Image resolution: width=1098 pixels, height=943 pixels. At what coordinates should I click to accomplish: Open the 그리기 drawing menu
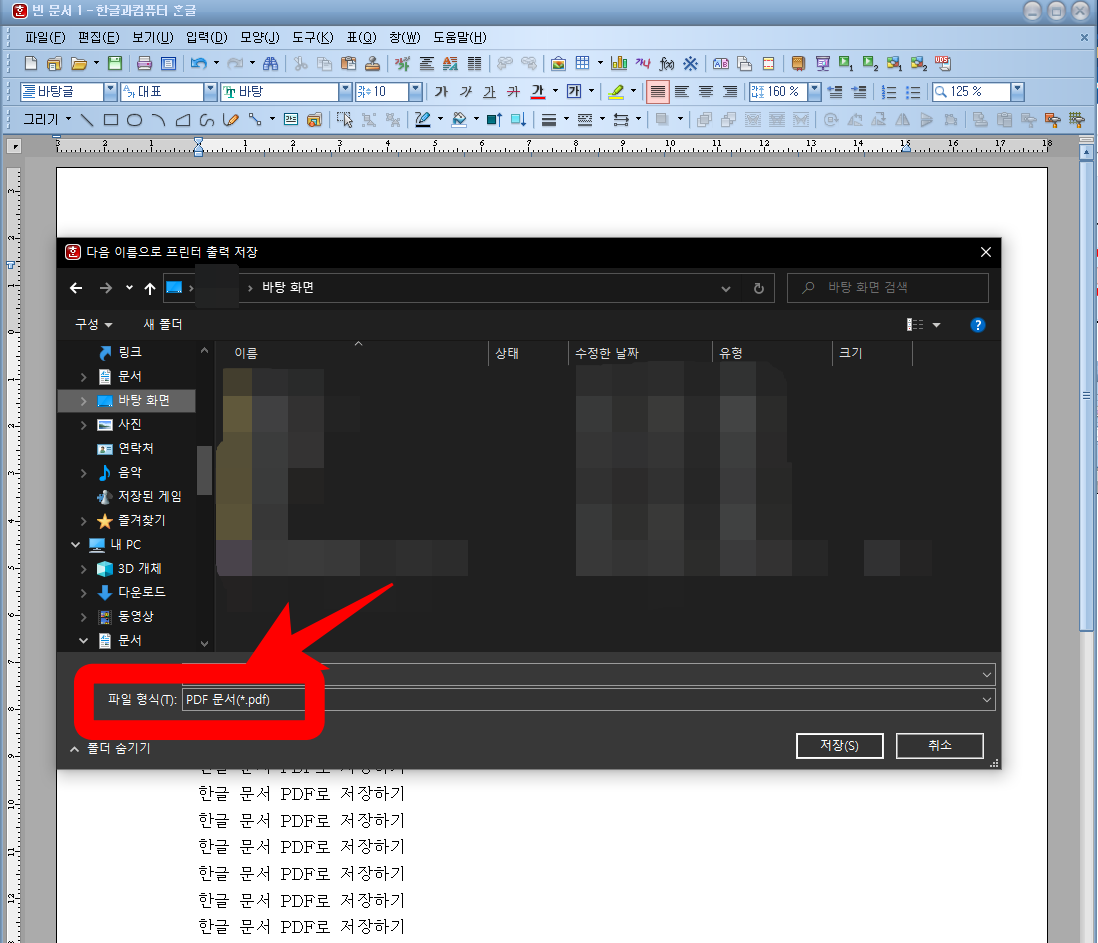[47, 120]
